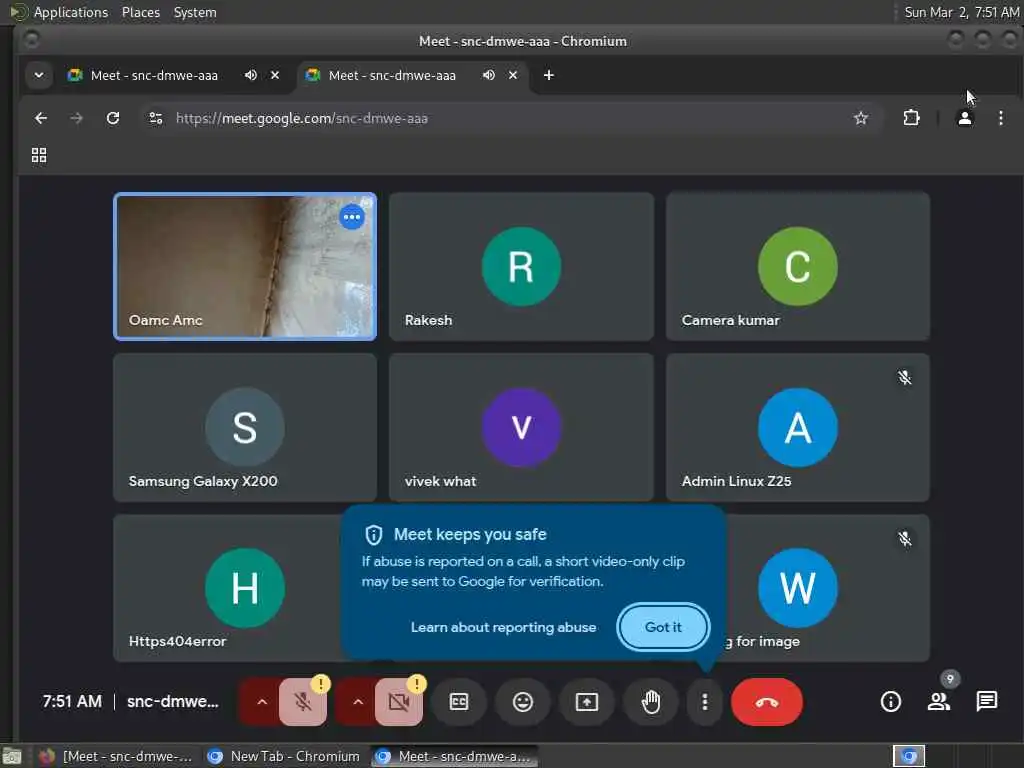The image size is (1024, 768).
Task: Turn on closed captions
Action: pos(459,702)
